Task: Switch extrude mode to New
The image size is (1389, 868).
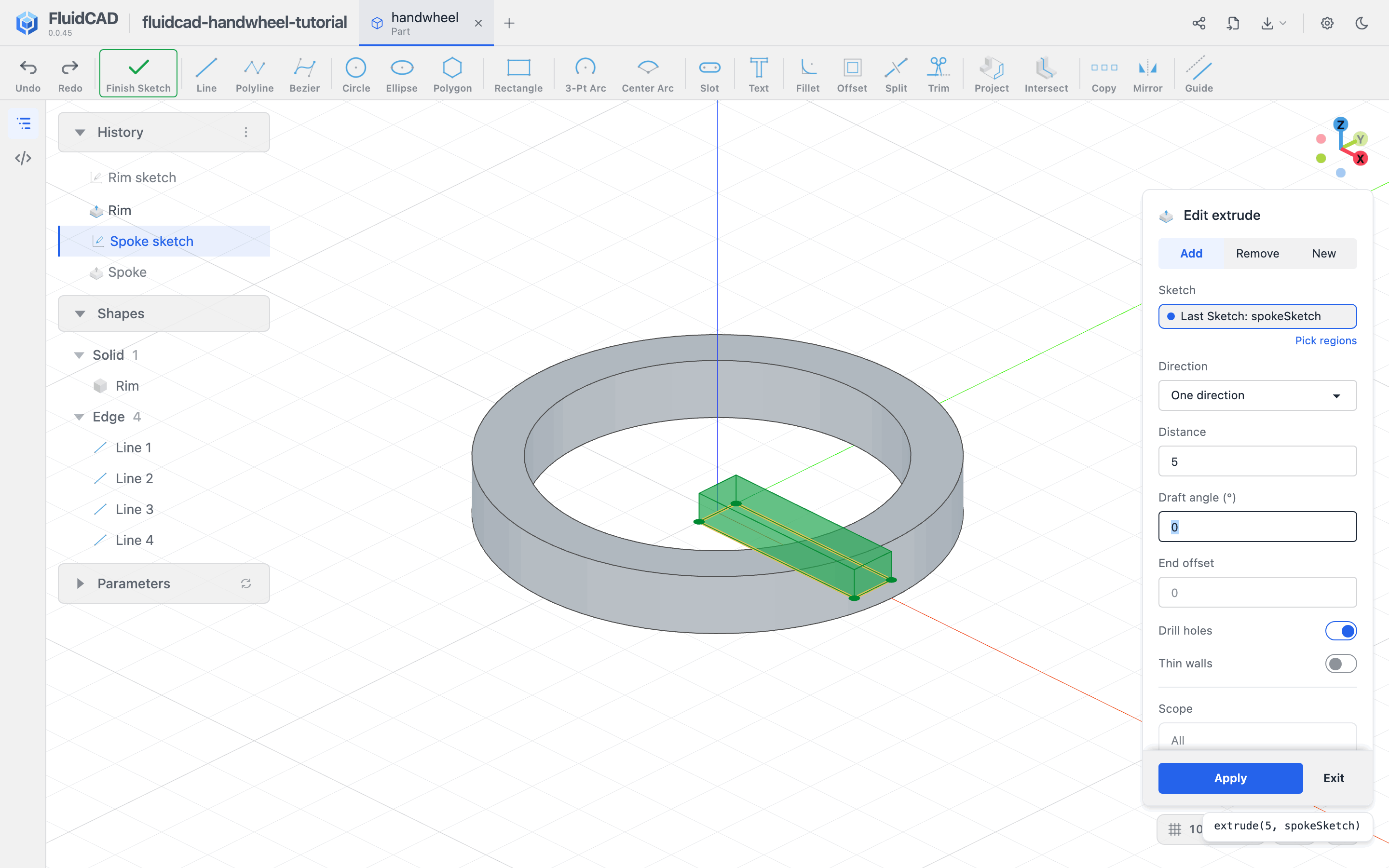Action: (x=1323, y=253)
